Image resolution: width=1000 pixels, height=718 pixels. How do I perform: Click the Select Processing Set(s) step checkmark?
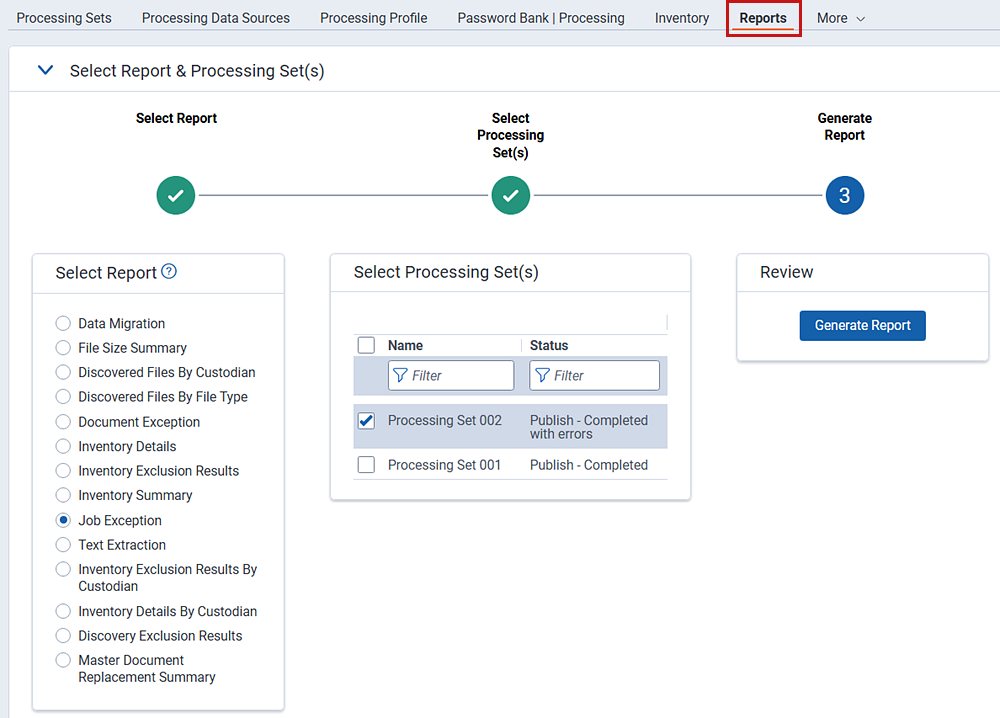pyautogui.click(x=510, y=196)
